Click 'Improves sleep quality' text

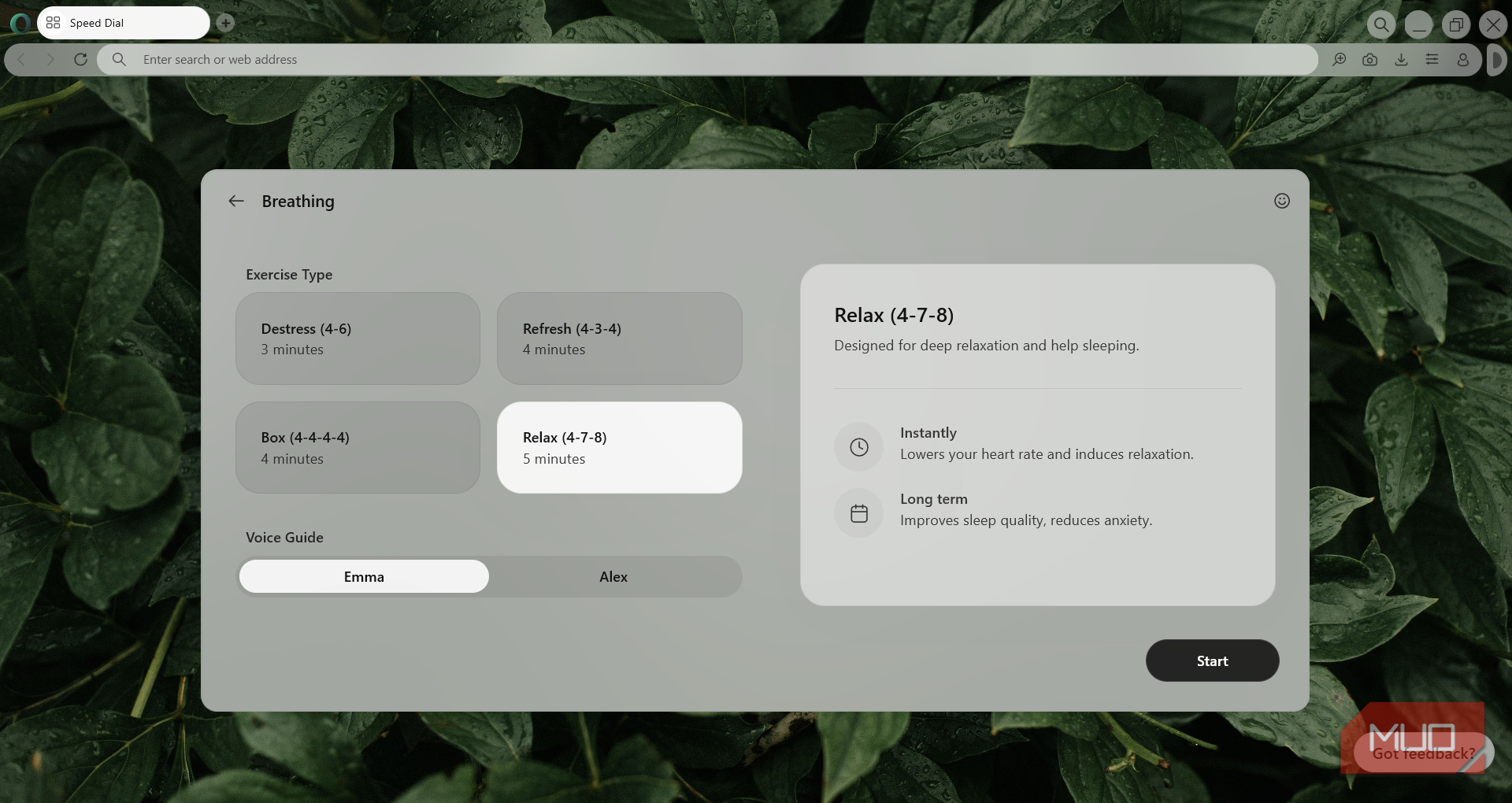[1026, 520]
